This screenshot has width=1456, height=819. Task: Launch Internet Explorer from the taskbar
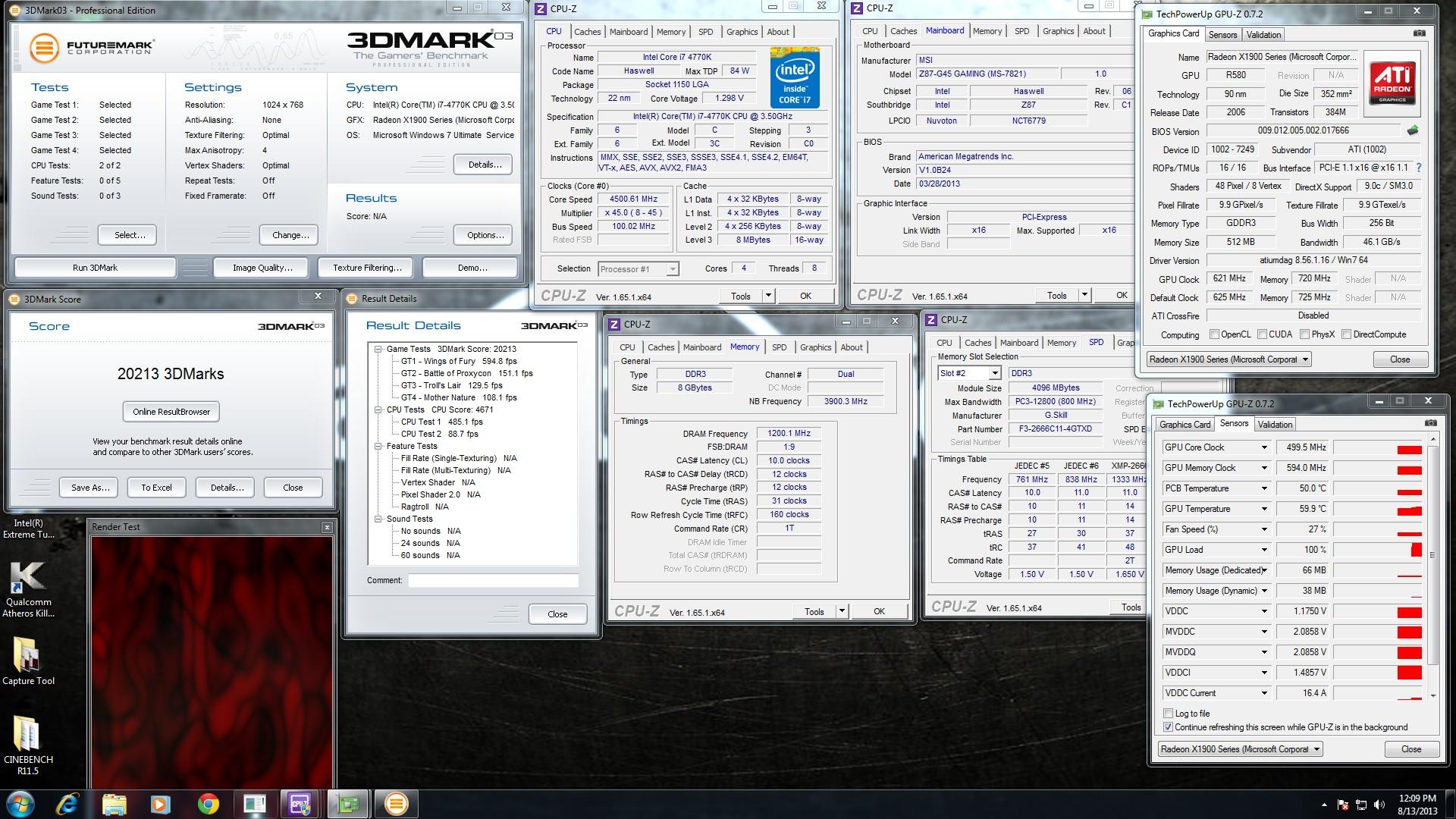67,803
